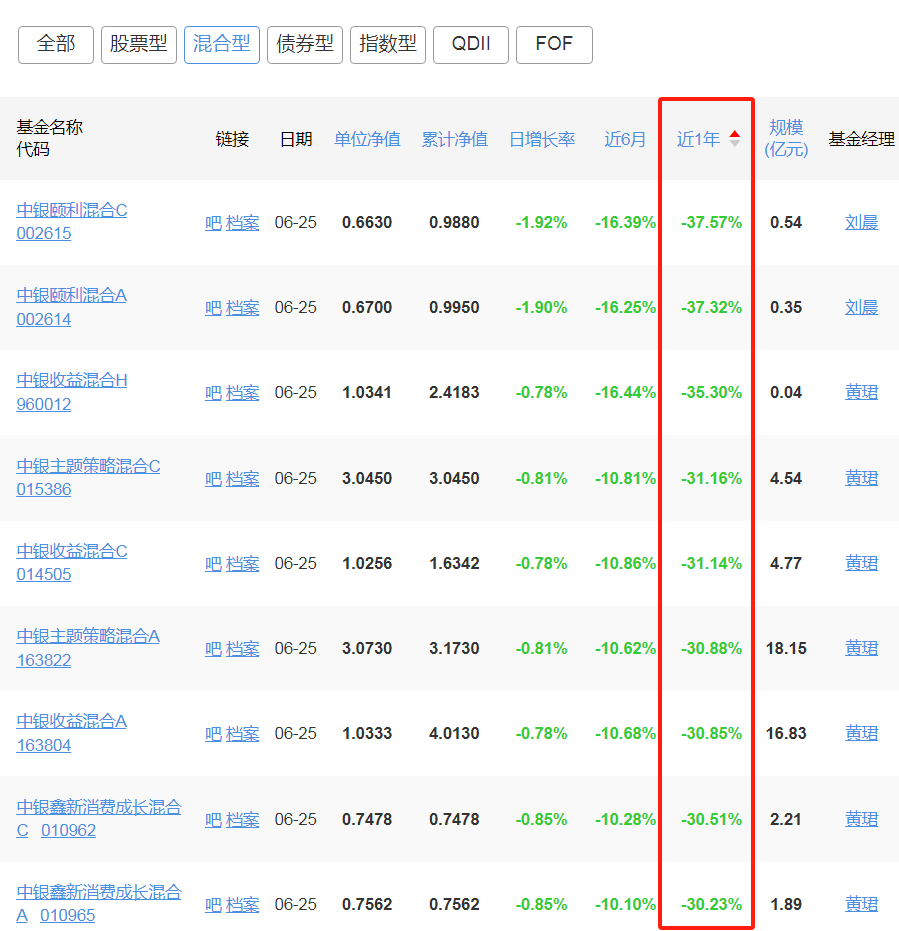Screen dimensions: 899x931
Task: Select the FOF tab
Action: point(554,45)
